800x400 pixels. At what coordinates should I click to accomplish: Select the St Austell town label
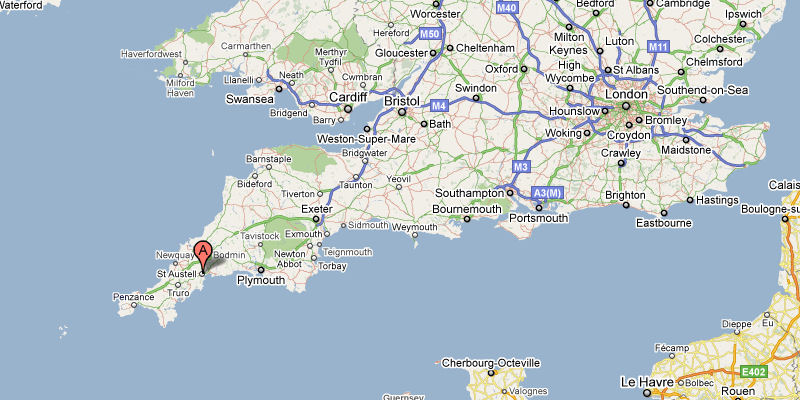pyautogui.click(x=177, y=274)
